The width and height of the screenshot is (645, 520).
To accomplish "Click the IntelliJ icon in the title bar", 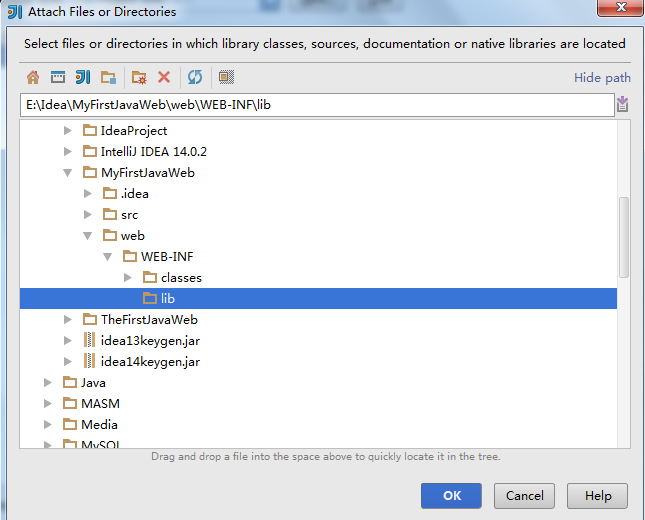I will [15, 12].
